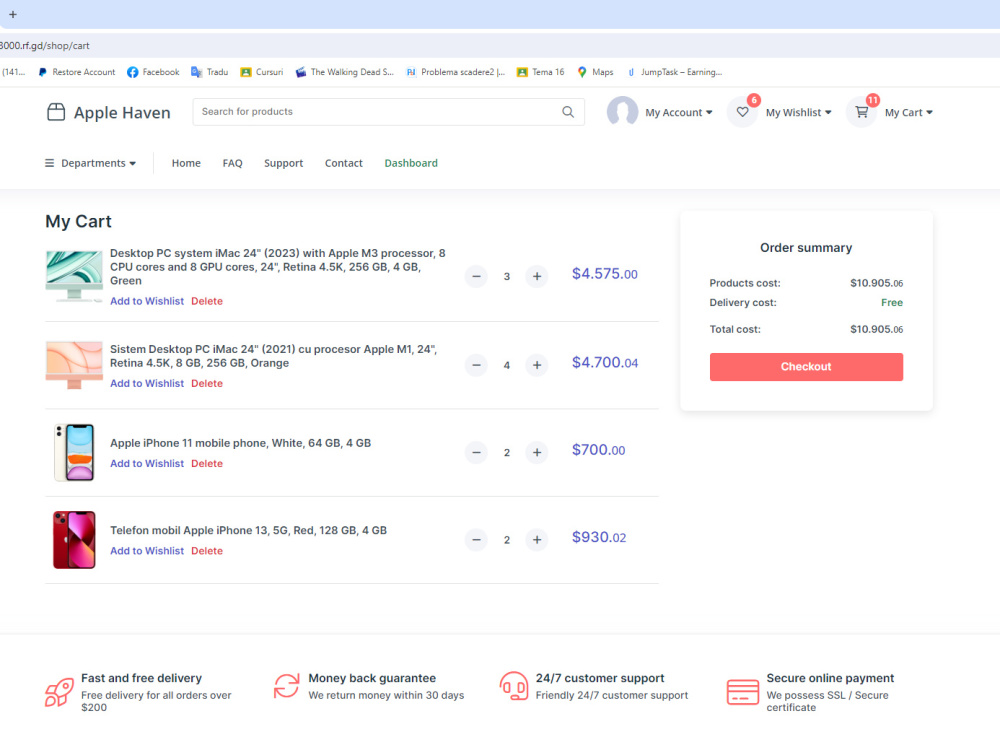Click the search magnifier icon
1000x750 pixels.
click(568, 111)
